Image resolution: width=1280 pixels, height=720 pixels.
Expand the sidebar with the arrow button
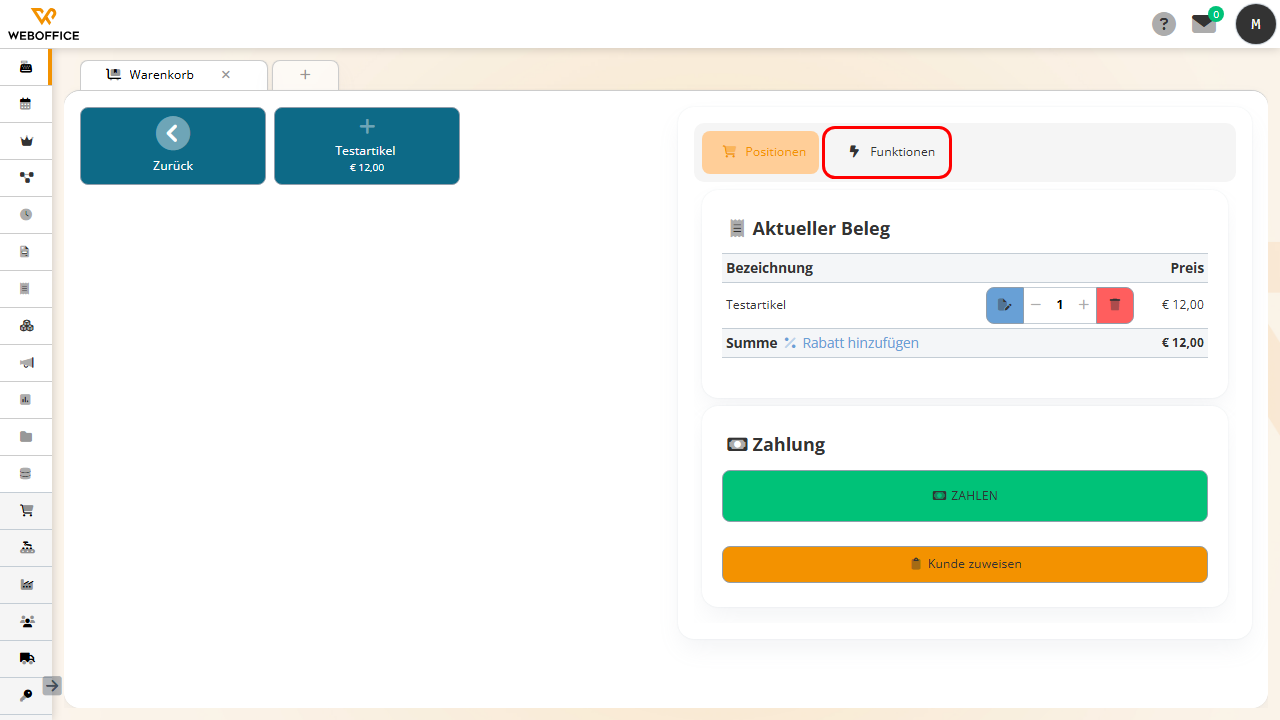pos(52,686)
